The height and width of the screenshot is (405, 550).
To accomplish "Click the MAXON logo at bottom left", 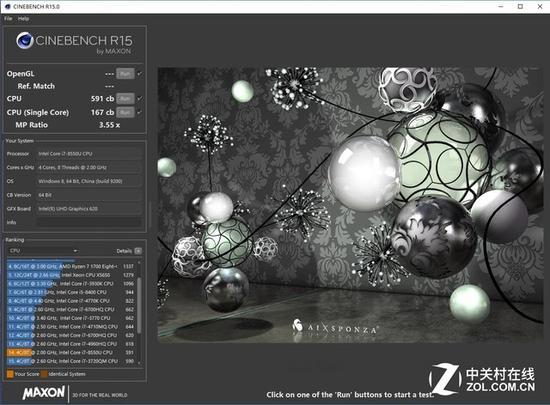I will click(x=44, y=392).
